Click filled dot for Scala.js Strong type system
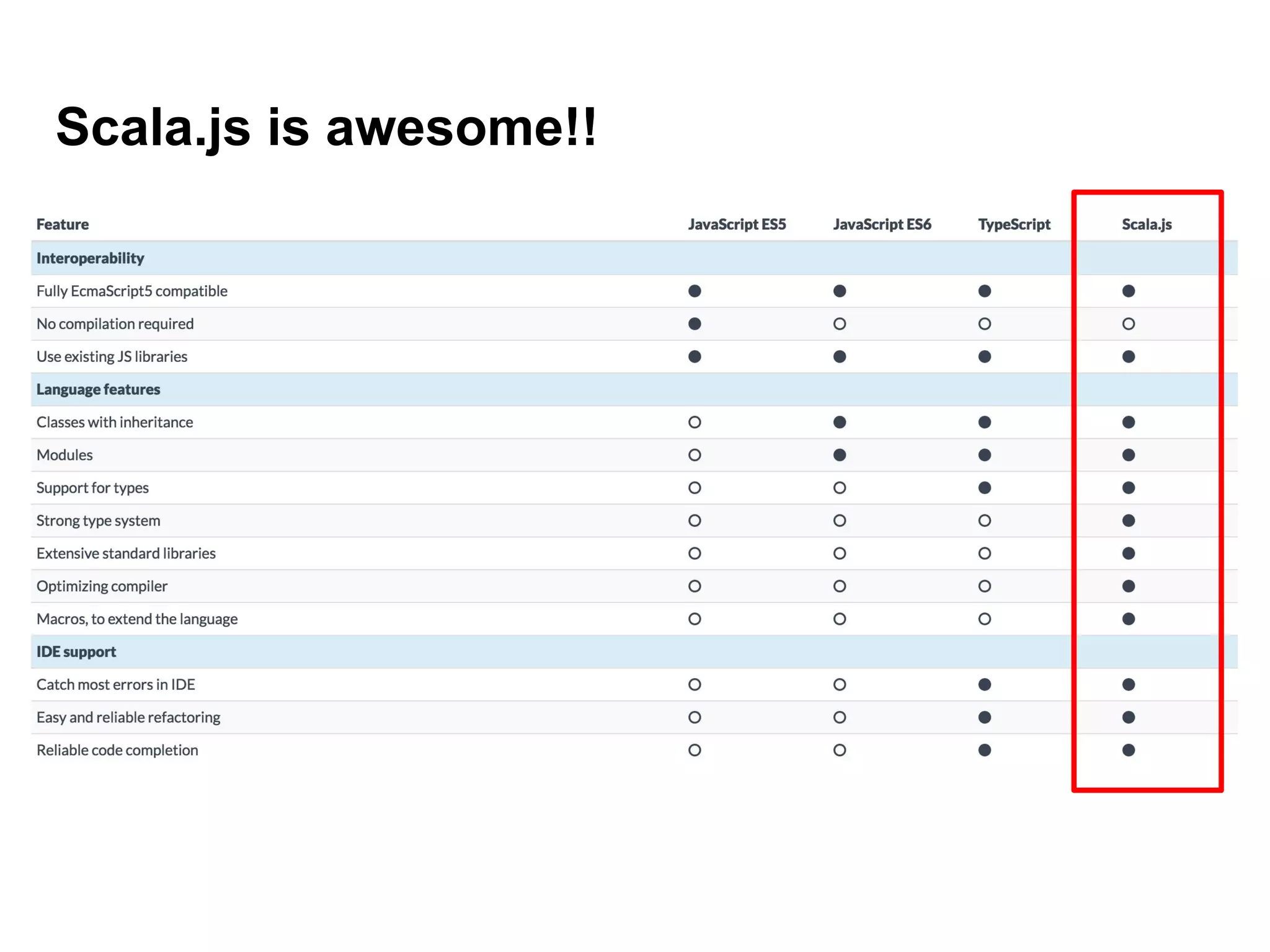This screenshot has width=1270, height=952. [x=1129, y=521]
